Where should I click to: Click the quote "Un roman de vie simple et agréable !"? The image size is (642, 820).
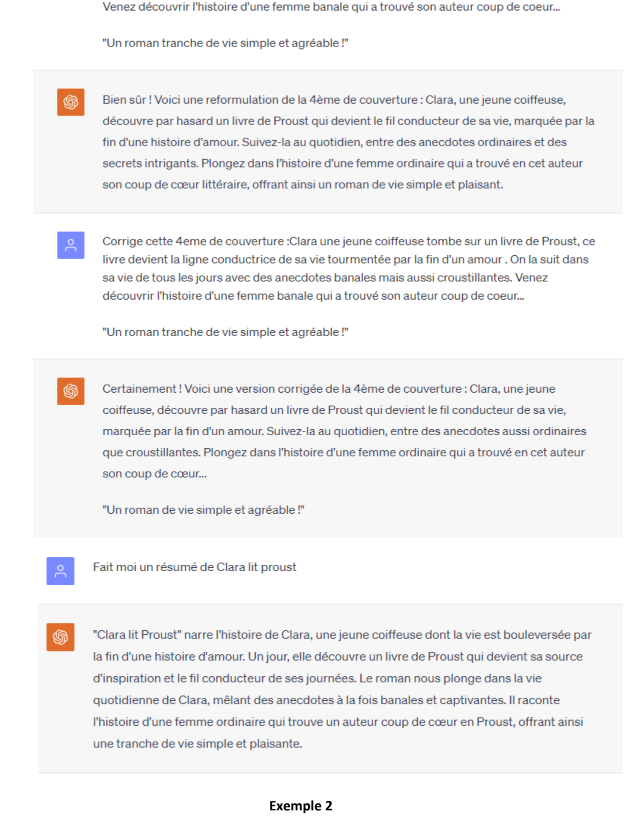pyautogui.click(x=203, y=510)
